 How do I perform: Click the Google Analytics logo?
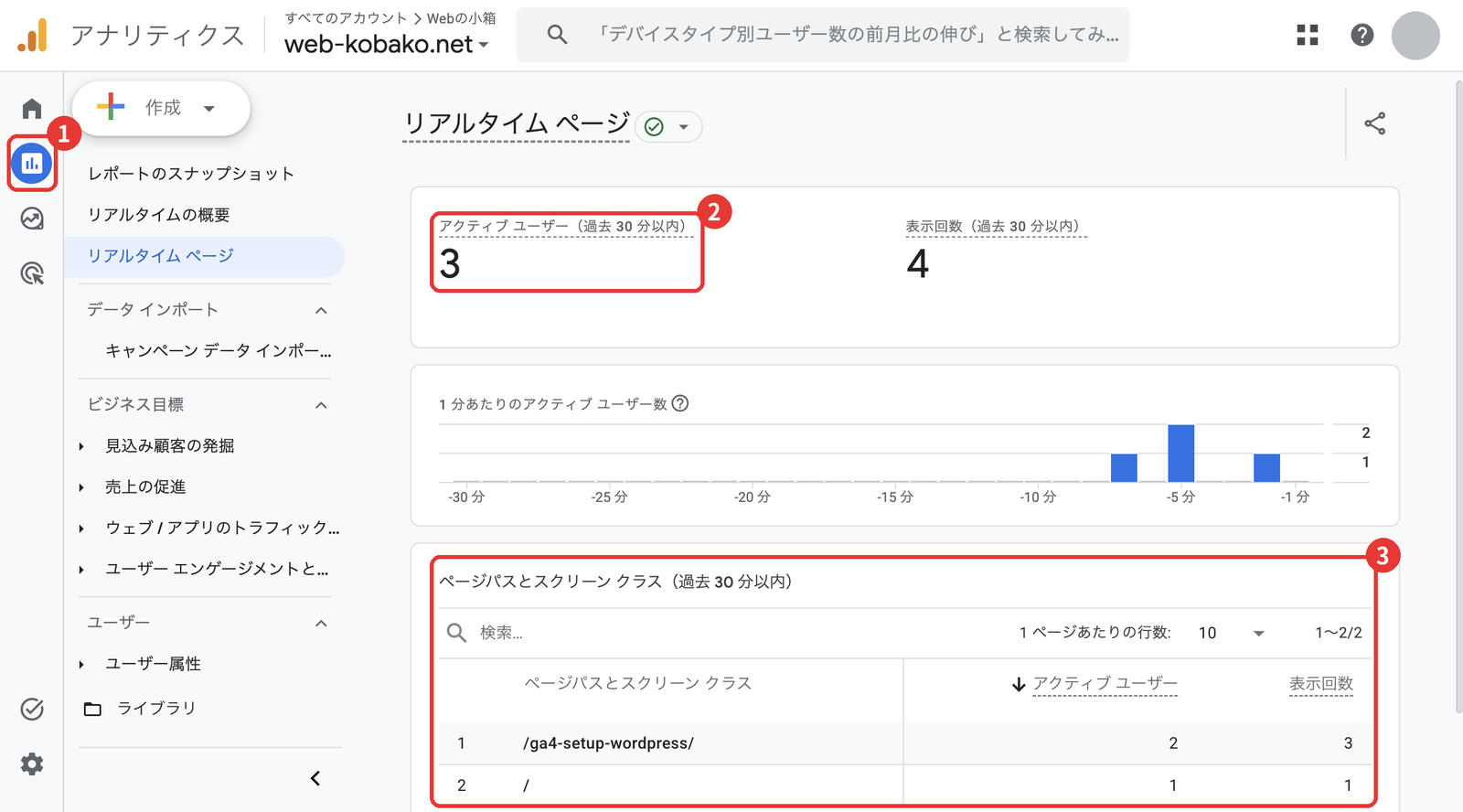tap(33, 36)
